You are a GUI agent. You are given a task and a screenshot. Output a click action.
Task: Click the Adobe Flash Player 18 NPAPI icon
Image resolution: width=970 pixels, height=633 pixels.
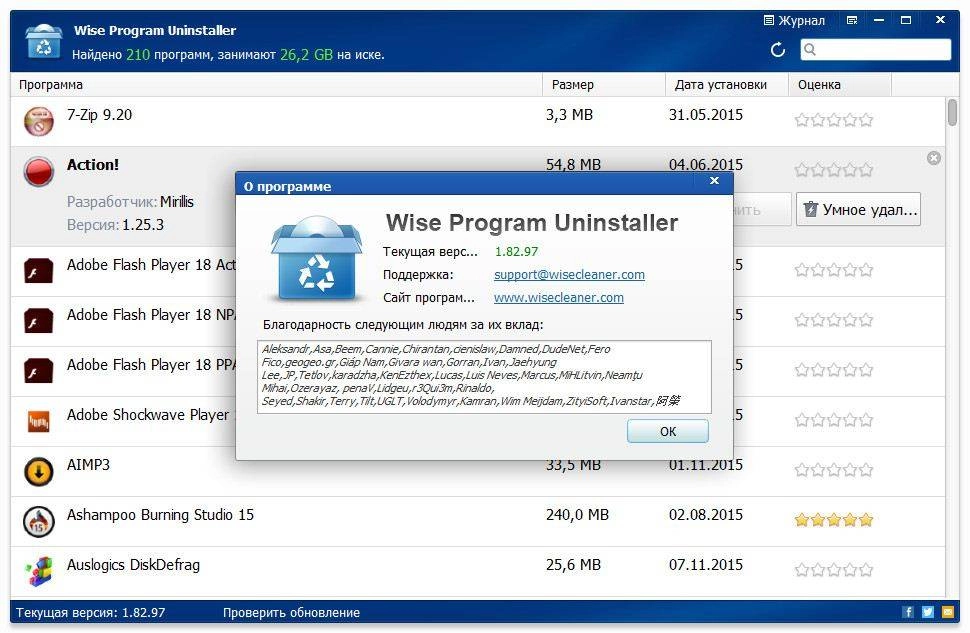(x=38, y=321)
